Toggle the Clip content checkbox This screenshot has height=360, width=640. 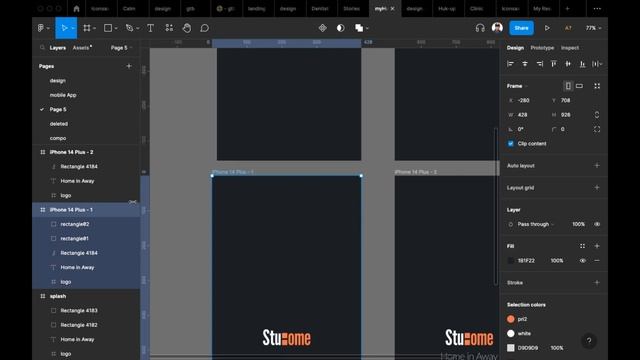(511, 144)
